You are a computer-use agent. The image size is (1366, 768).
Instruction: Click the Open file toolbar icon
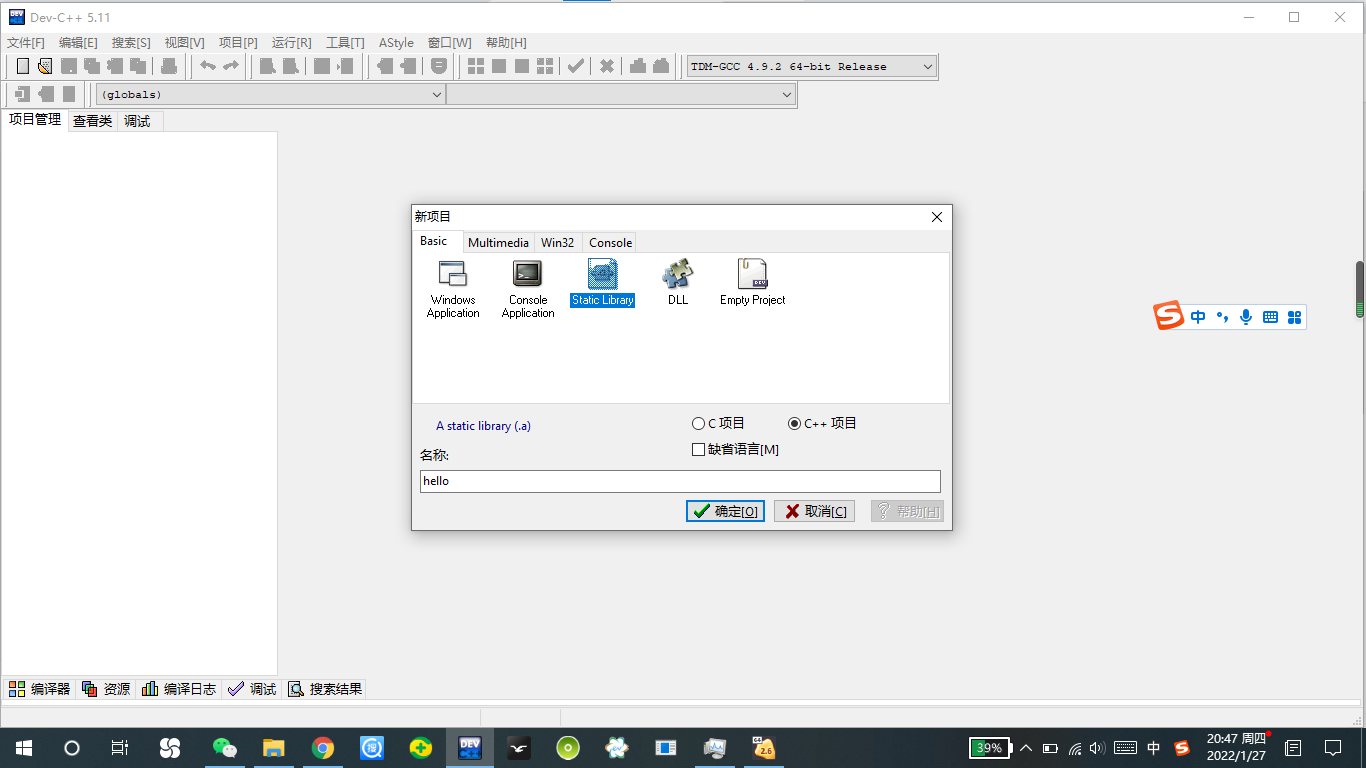[x=45, y=66]
